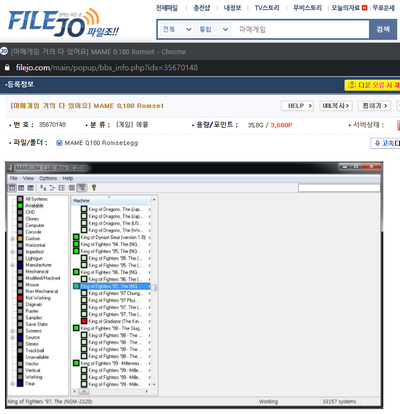Click the 마메게임 search input field
400x414 pixels.
click(x=301, y=29)
